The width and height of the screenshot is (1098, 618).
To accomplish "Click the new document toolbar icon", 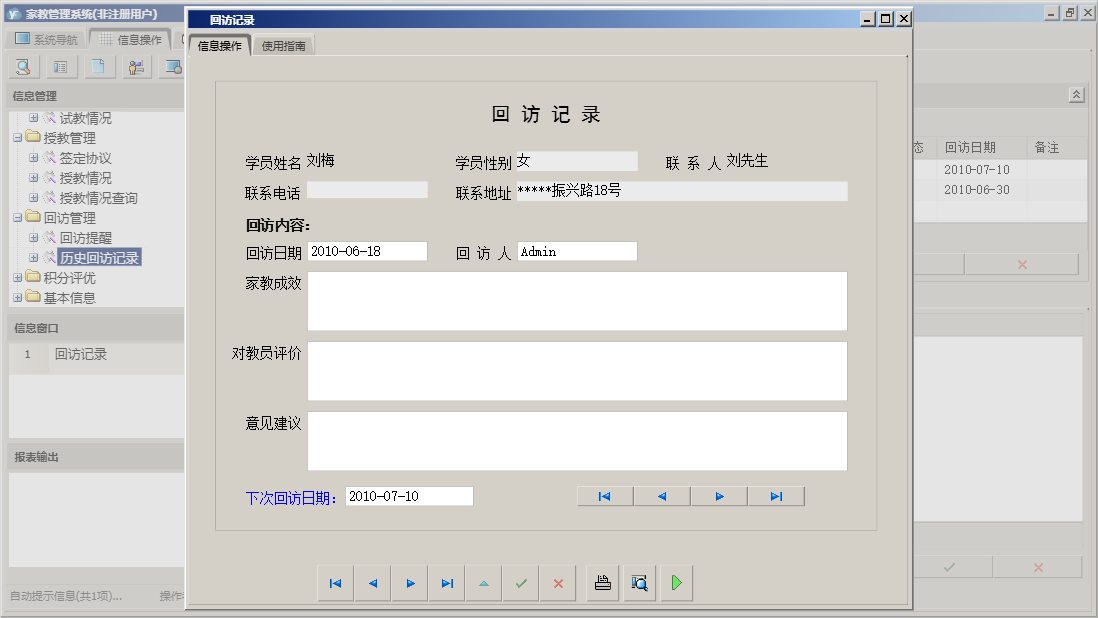I will coord(97,66).
